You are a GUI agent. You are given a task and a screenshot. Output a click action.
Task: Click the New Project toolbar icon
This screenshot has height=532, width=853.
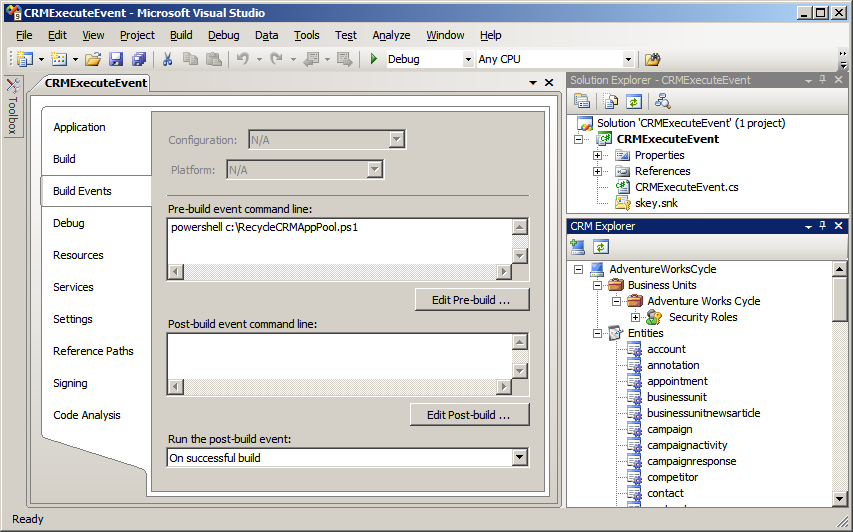click(24, 59)
